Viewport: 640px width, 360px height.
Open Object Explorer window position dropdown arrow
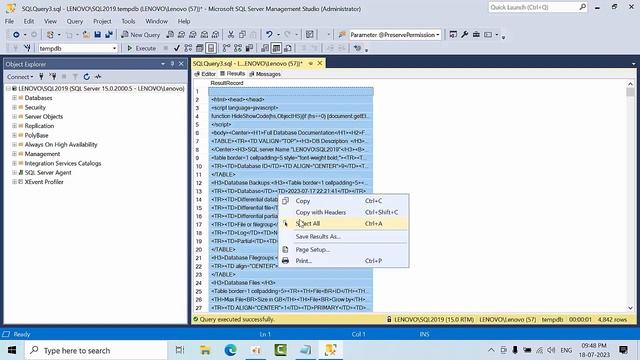pos(163,64)
